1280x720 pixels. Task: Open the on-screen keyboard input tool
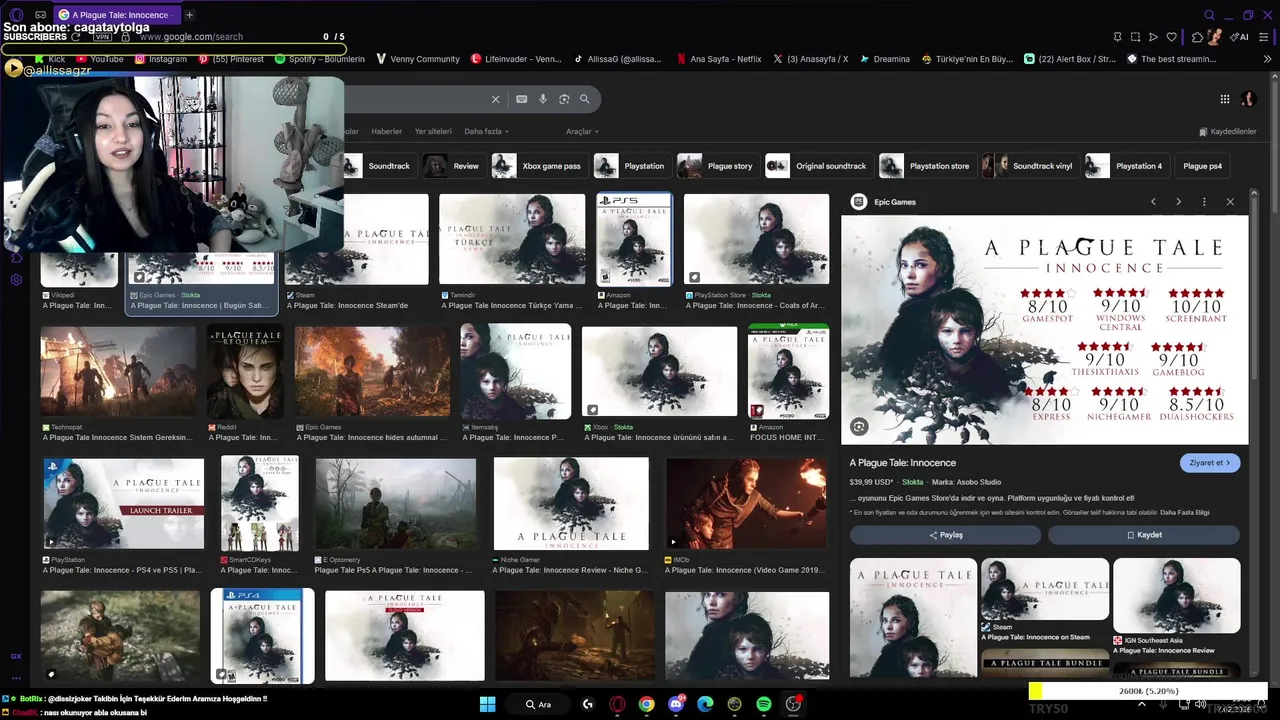point(521,99)
